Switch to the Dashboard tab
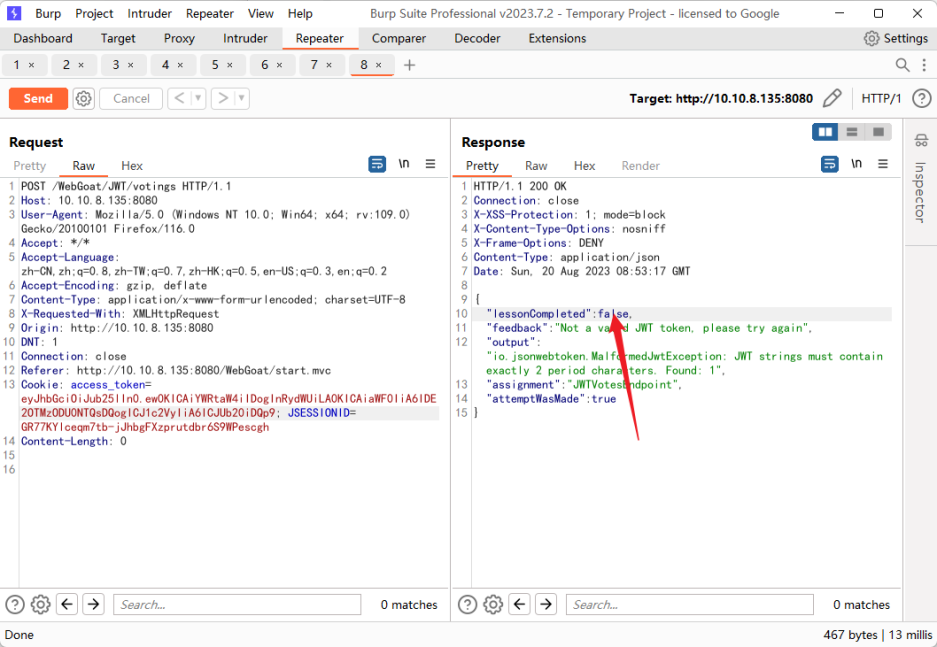This screenshot has height=647, width=937. click(43, 38)
